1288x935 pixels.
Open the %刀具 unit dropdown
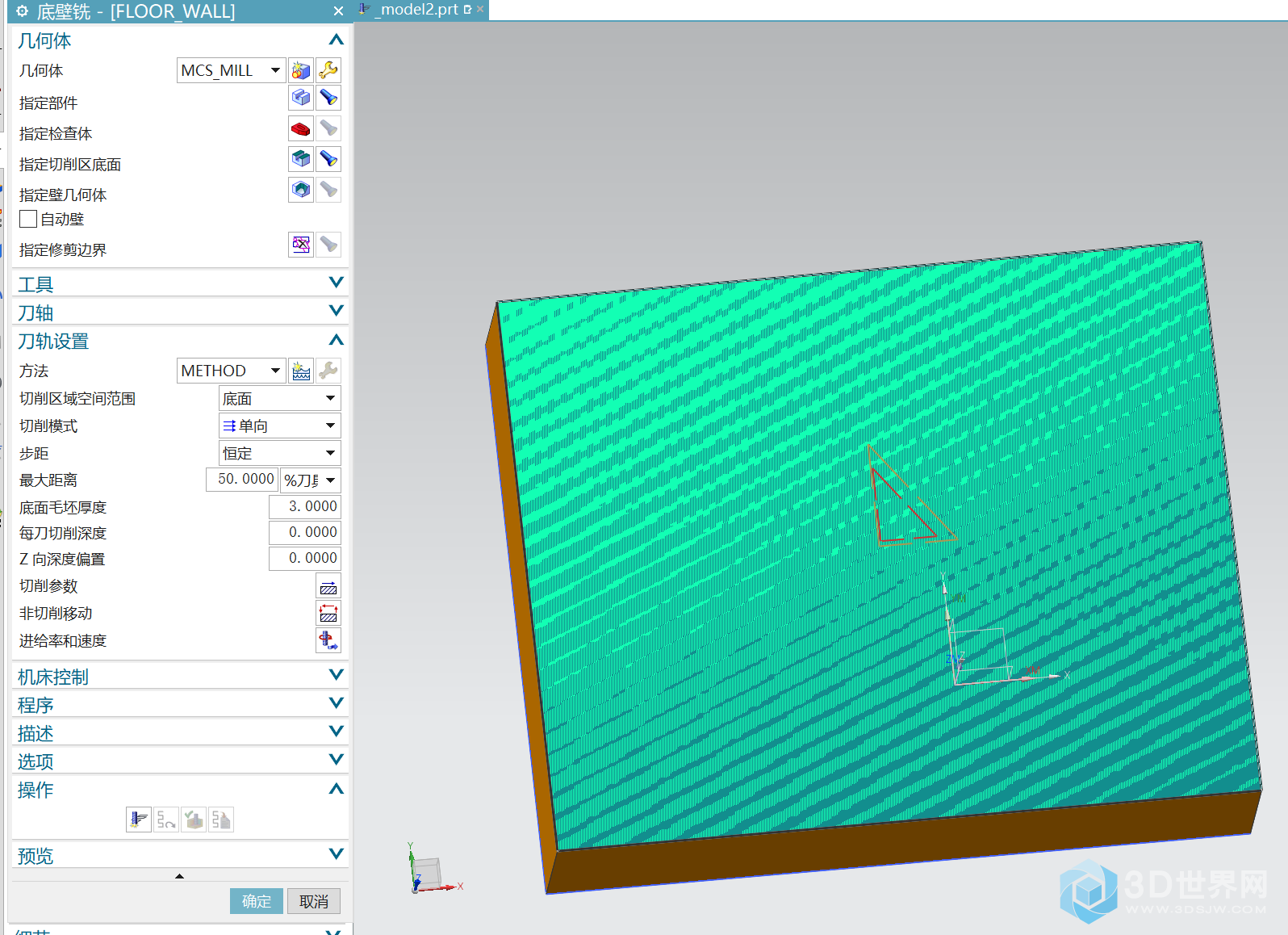point(311,480)
